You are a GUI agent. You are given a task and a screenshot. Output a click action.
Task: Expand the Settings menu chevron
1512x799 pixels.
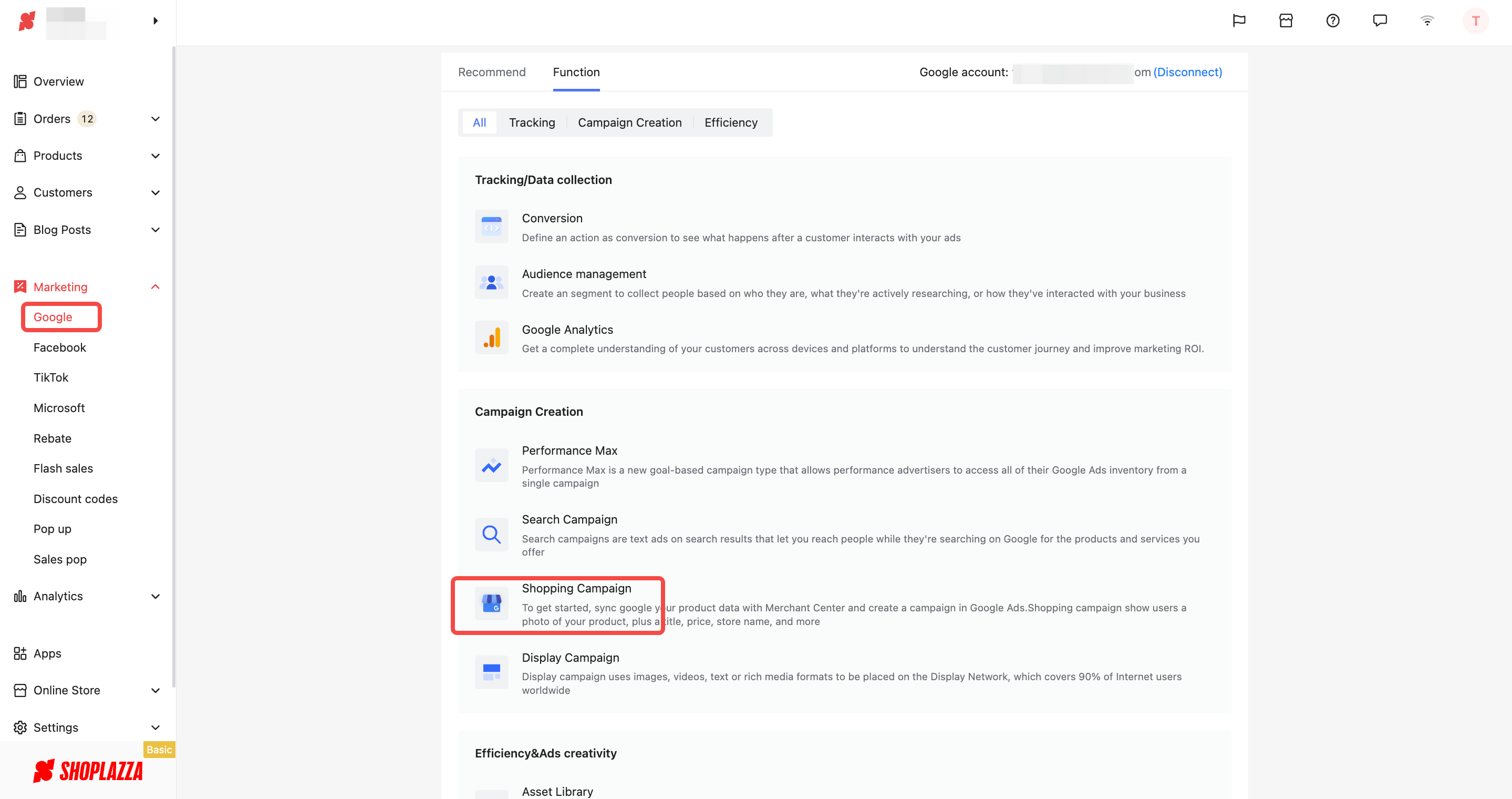click(x=156, y=728)
